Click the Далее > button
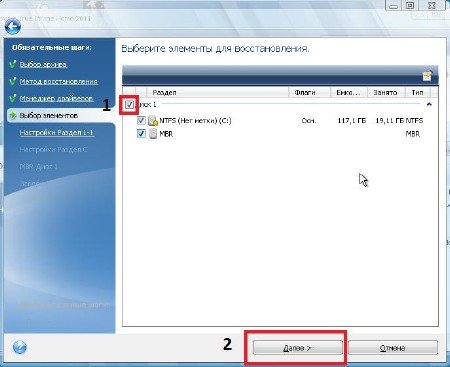Screen dimensions: 450x367 (297, 348)
